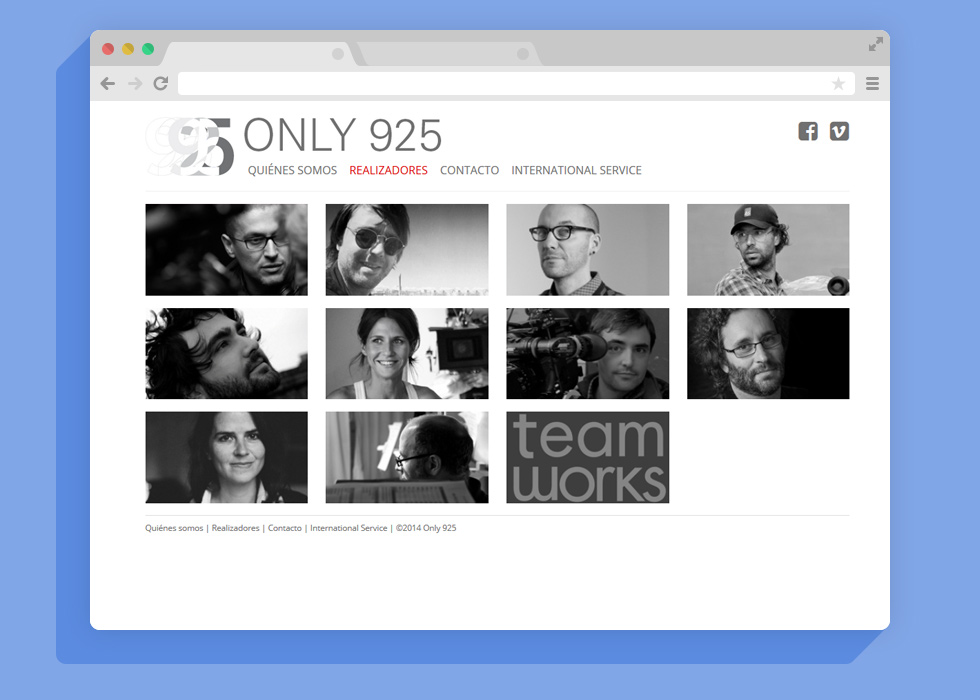Click the footer Quiénes somos link

coord(174,528)
